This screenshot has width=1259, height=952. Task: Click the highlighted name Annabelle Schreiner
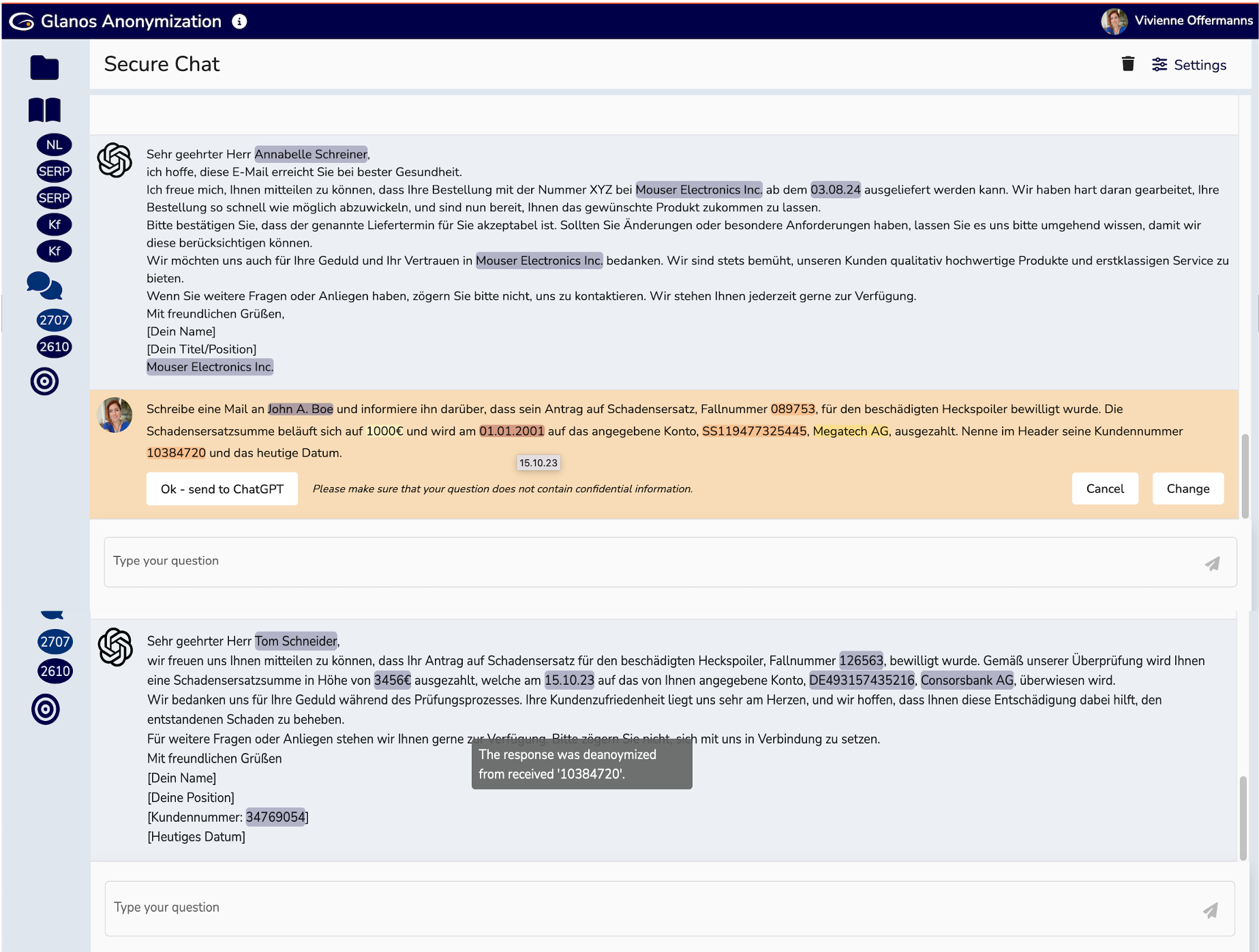point(311,154)
